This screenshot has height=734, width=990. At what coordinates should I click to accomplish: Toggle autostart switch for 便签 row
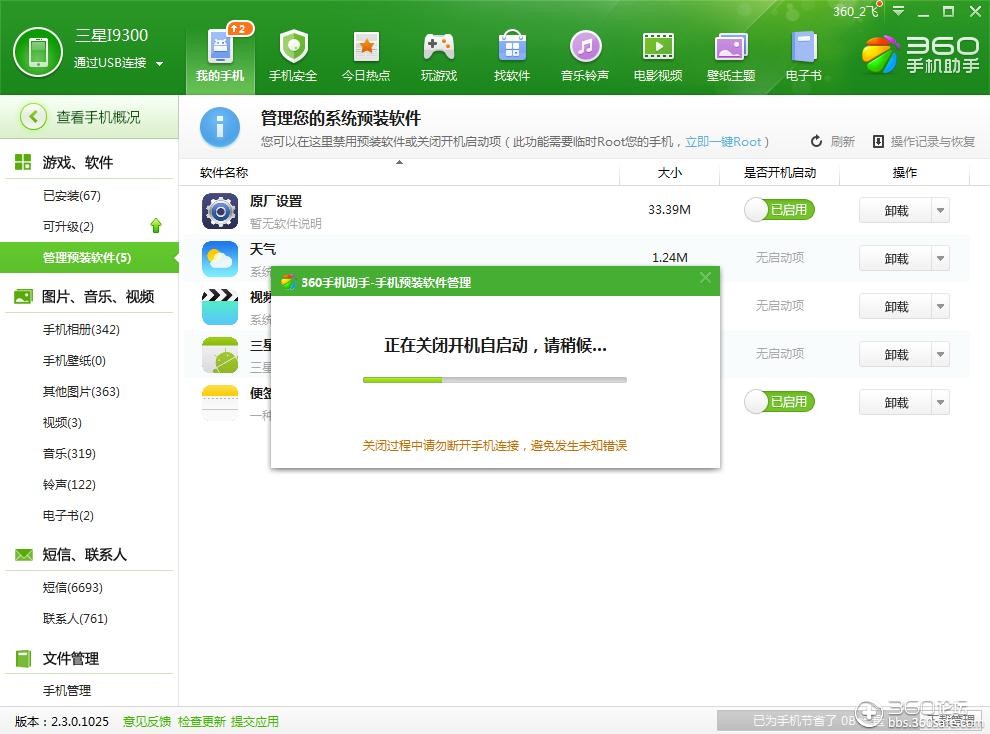pyautogui.click(x=780, y=401)
